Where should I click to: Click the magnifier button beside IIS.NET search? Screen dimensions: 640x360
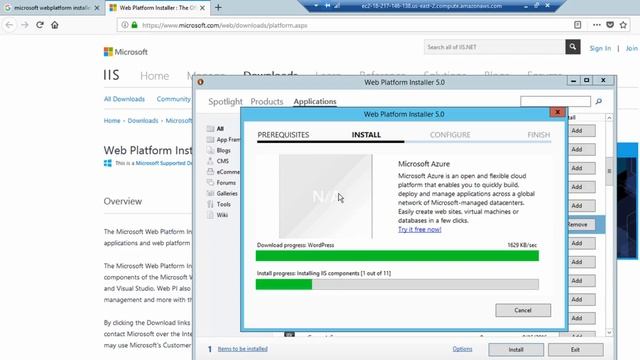click(x=573, y=47)
